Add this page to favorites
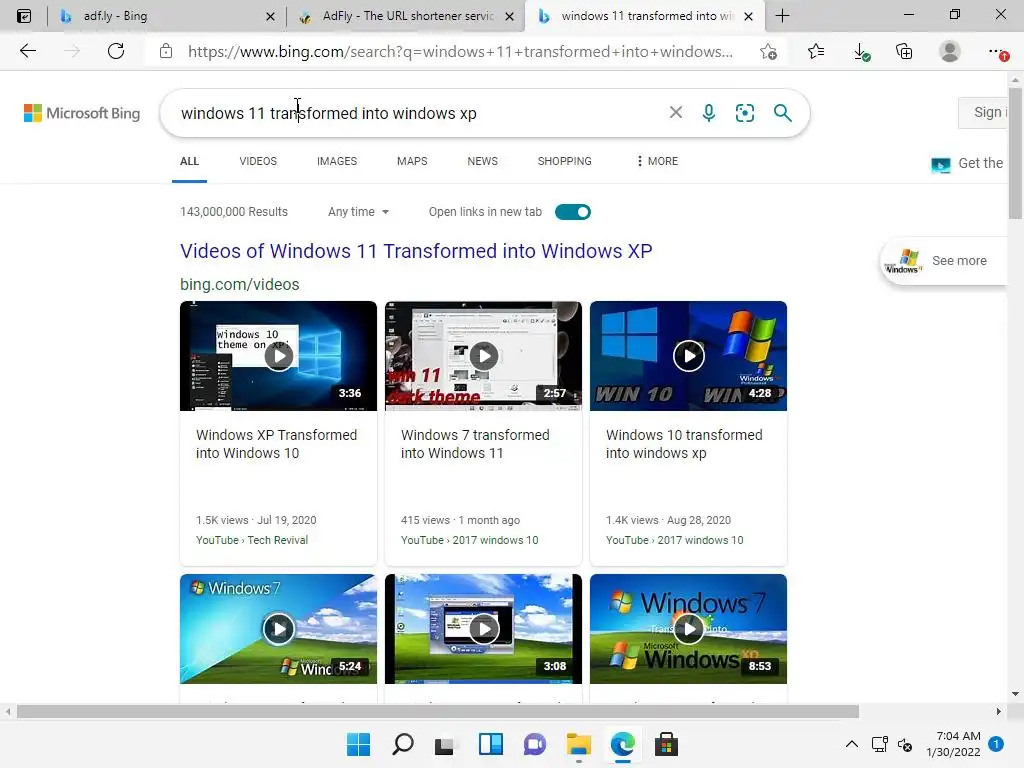The image size is (1024, 768). pos(769,52)
